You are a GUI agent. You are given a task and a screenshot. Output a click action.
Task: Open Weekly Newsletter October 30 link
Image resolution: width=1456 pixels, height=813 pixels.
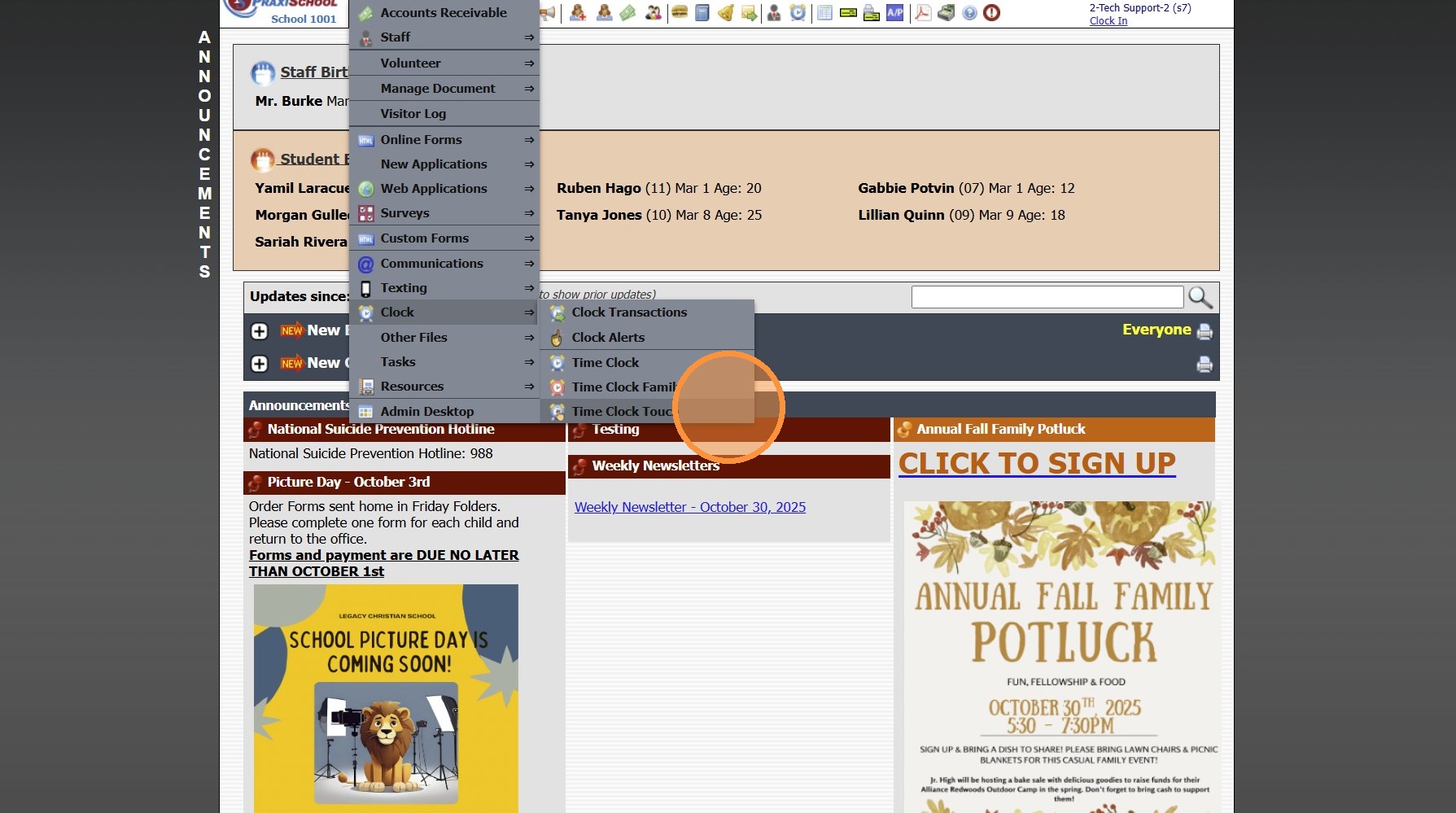(689, 507)
